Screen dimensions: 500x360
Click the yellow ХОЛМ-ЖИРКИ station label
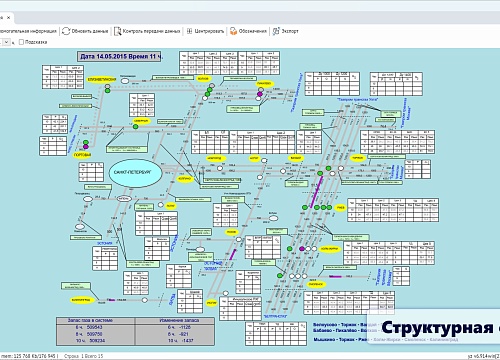(x=329, y=249)
